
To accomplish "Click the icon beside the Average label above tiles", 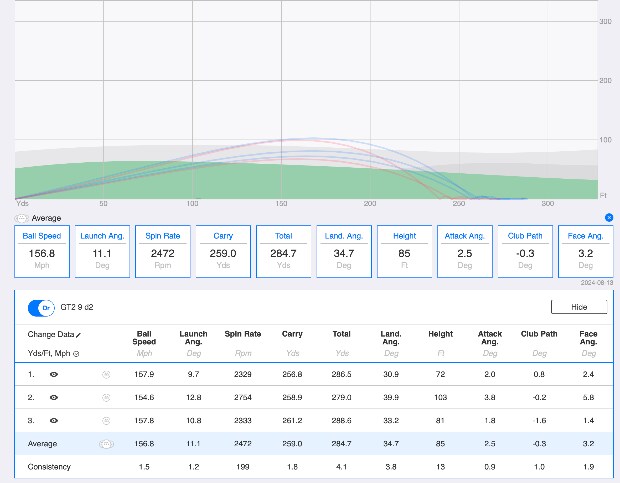I will [x=22, y=218].
